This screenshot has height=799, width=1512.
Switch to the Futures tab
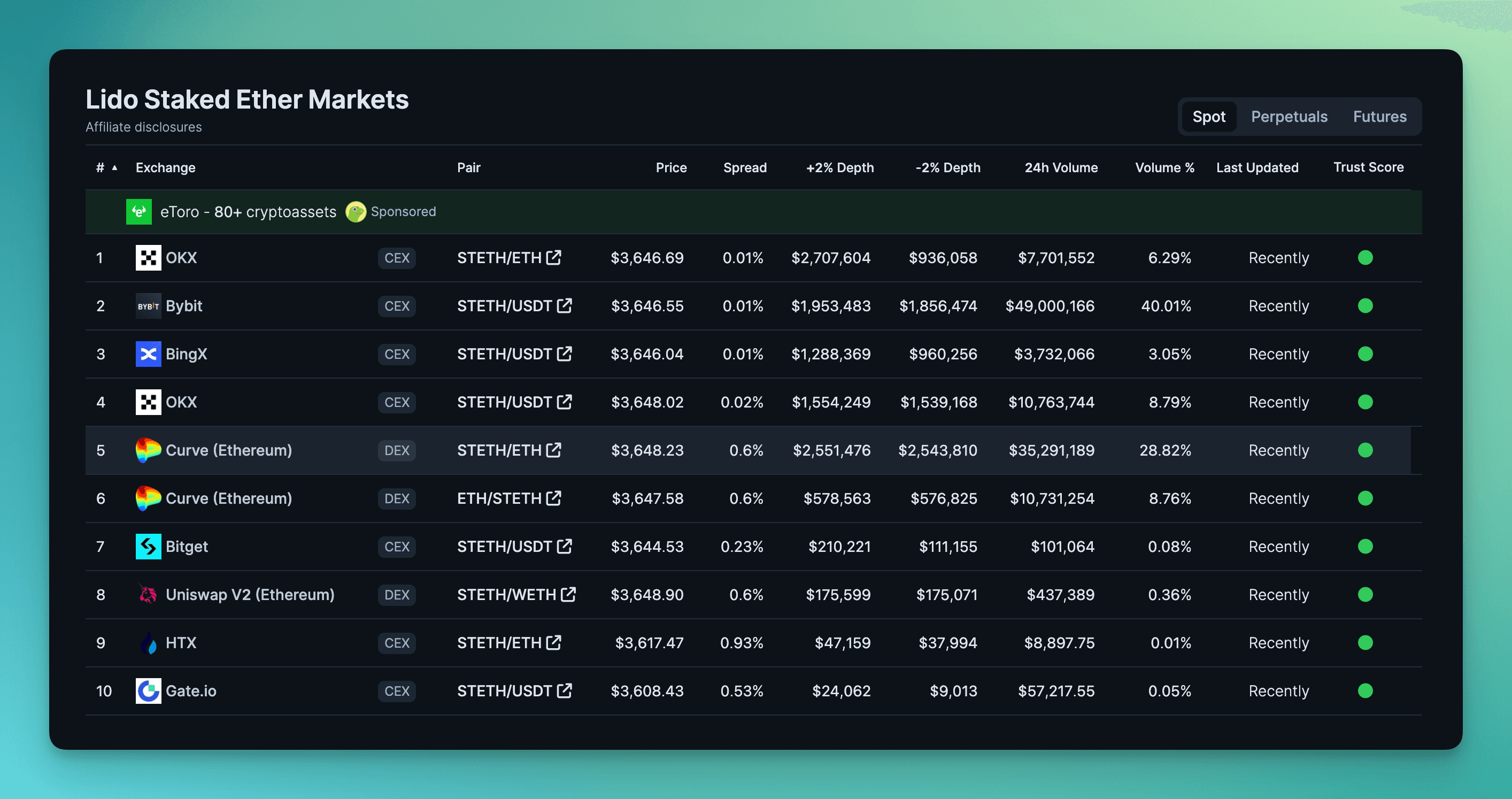[1379, 116]
